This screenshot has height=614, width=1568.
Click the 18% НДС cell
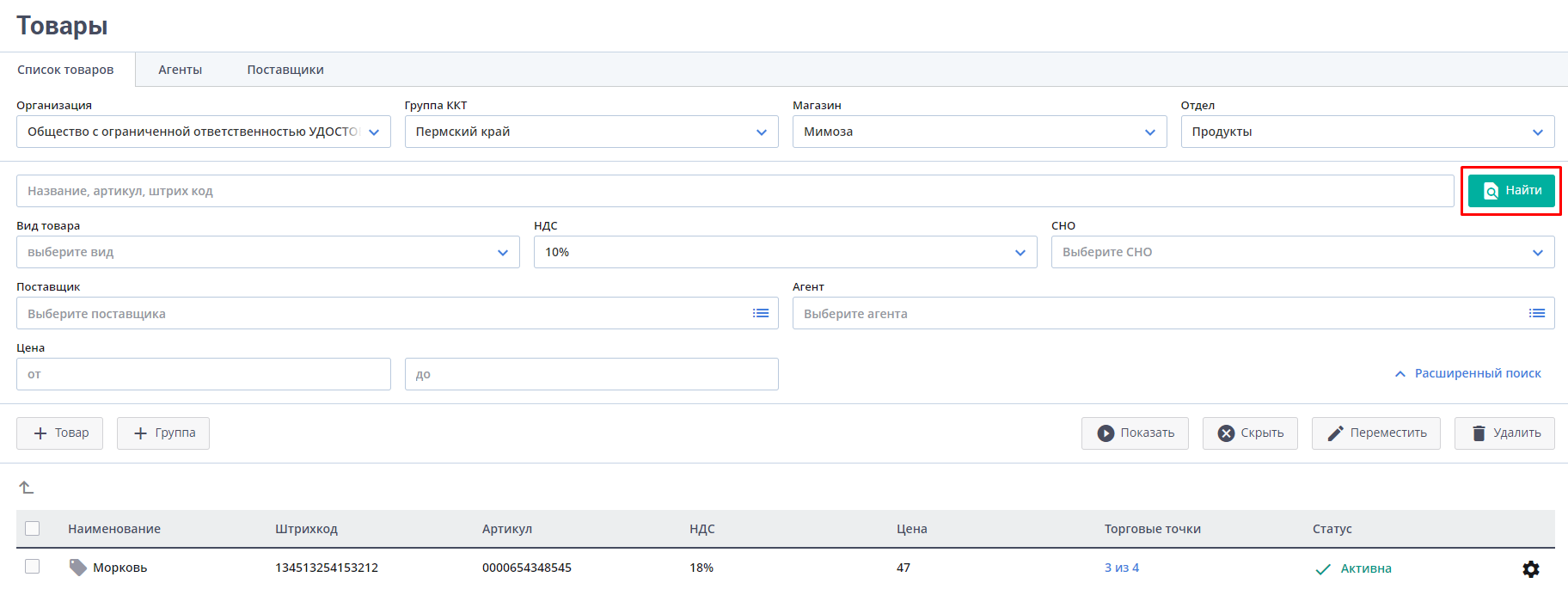pyautogui.click(x=701, y=568)
